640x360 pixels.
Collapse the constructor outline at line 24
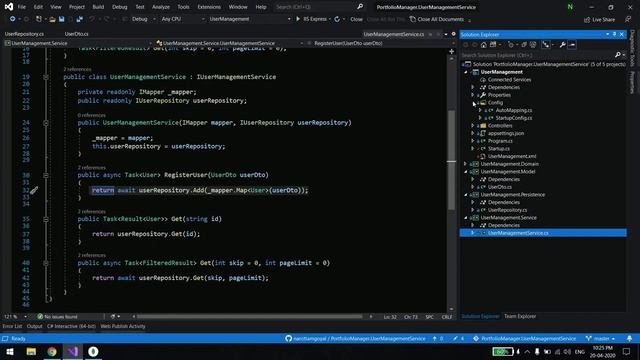point(46,123)
